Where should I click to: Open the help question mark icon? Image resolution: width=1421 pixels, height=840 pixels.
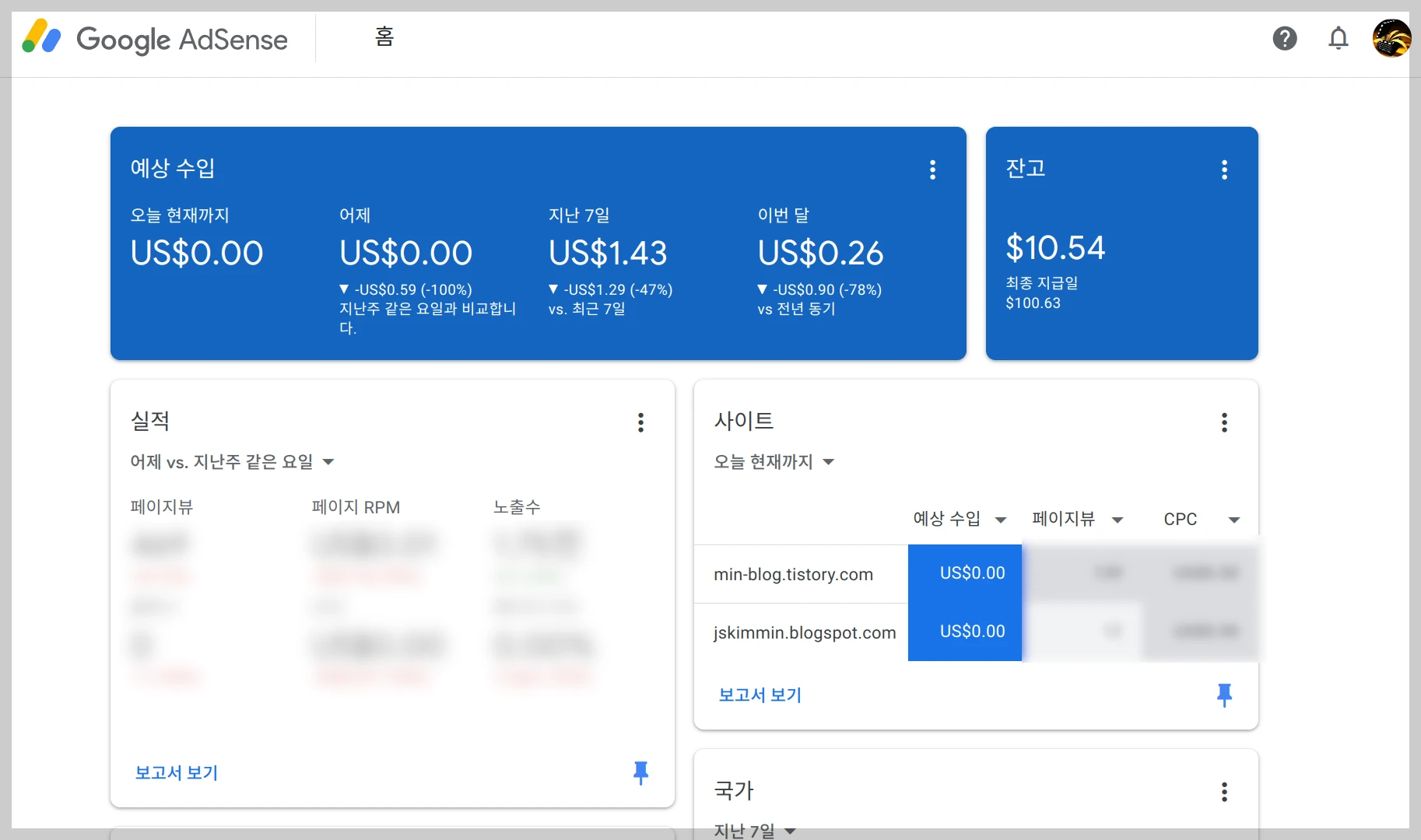(x=1285, y=38)
